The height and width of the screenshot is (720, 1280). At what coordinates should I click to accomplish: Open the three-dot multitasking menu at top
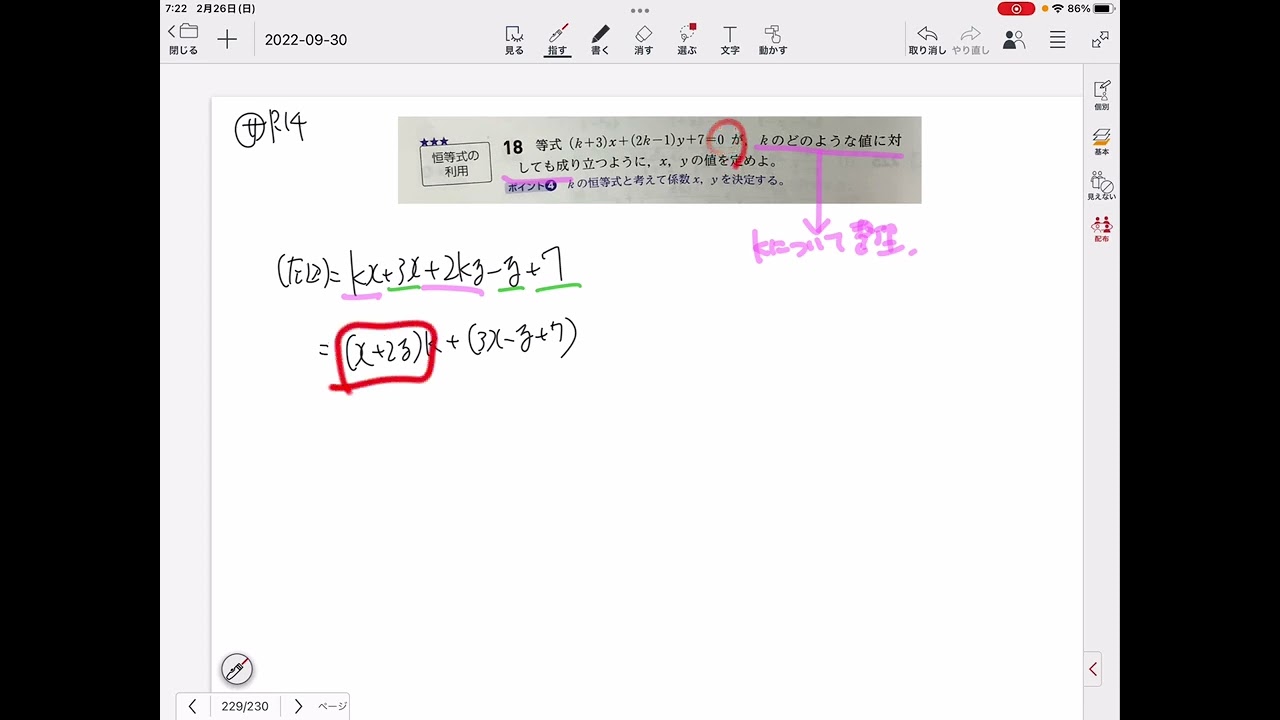coord(640,11)
